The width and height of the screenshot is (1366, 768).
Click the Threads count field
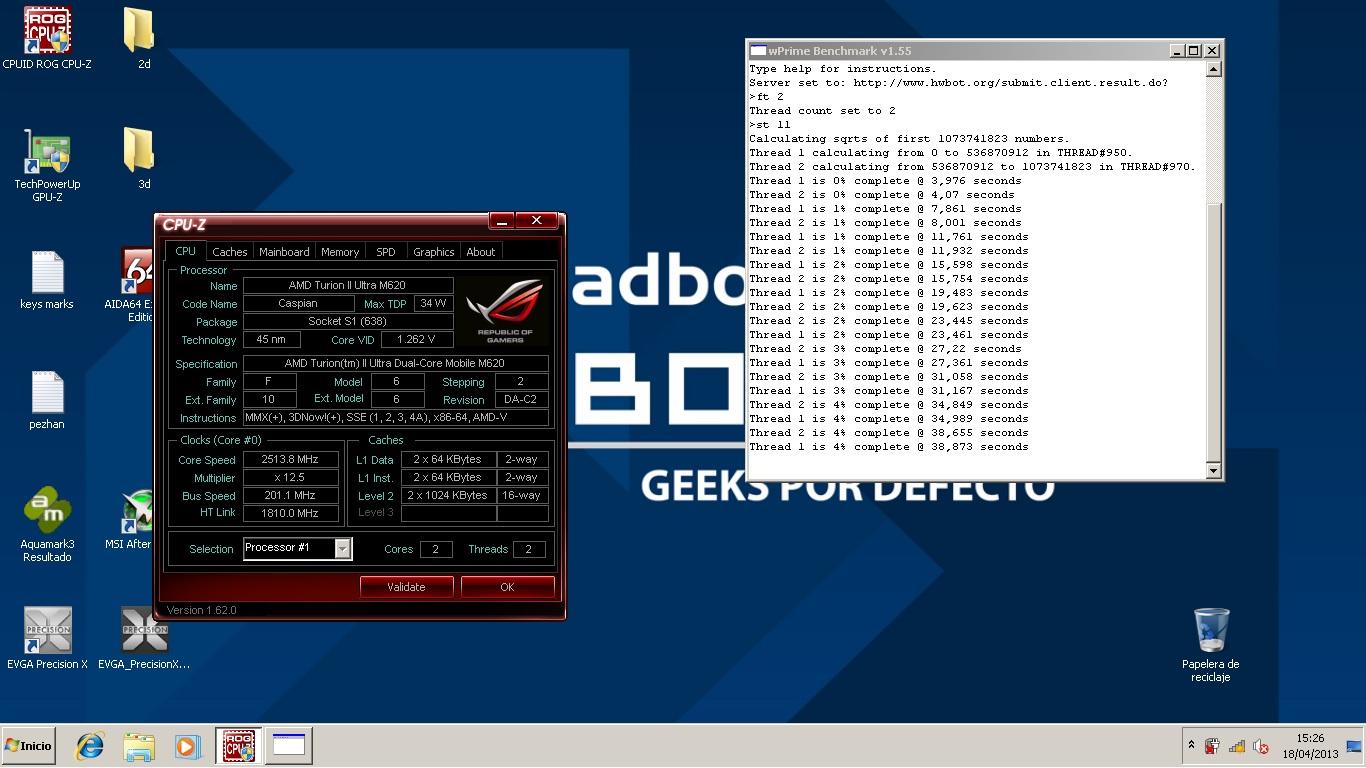coord(529,549)
